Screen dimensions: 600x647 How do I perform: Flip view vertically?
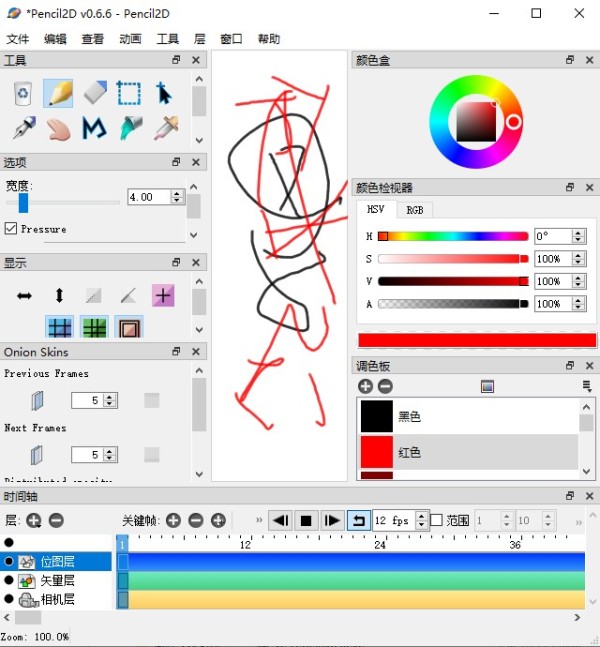[x=59, y=295]
